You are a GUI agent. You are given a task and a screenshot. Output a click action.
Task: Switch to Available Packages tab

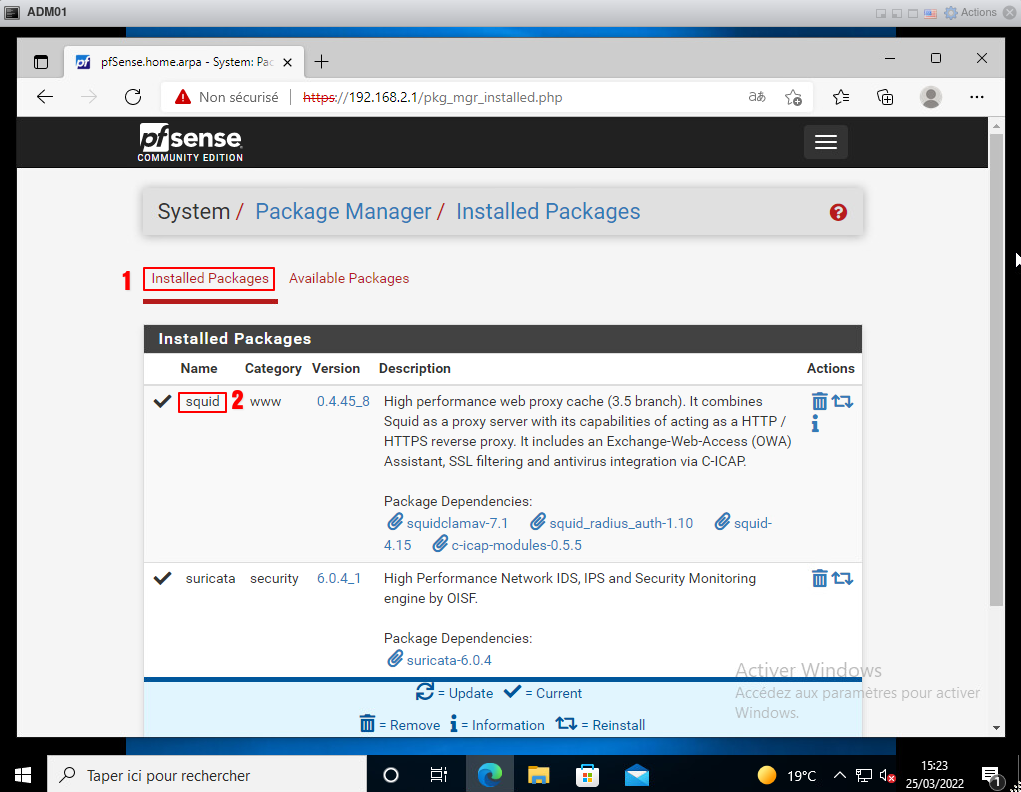[349, 278]
